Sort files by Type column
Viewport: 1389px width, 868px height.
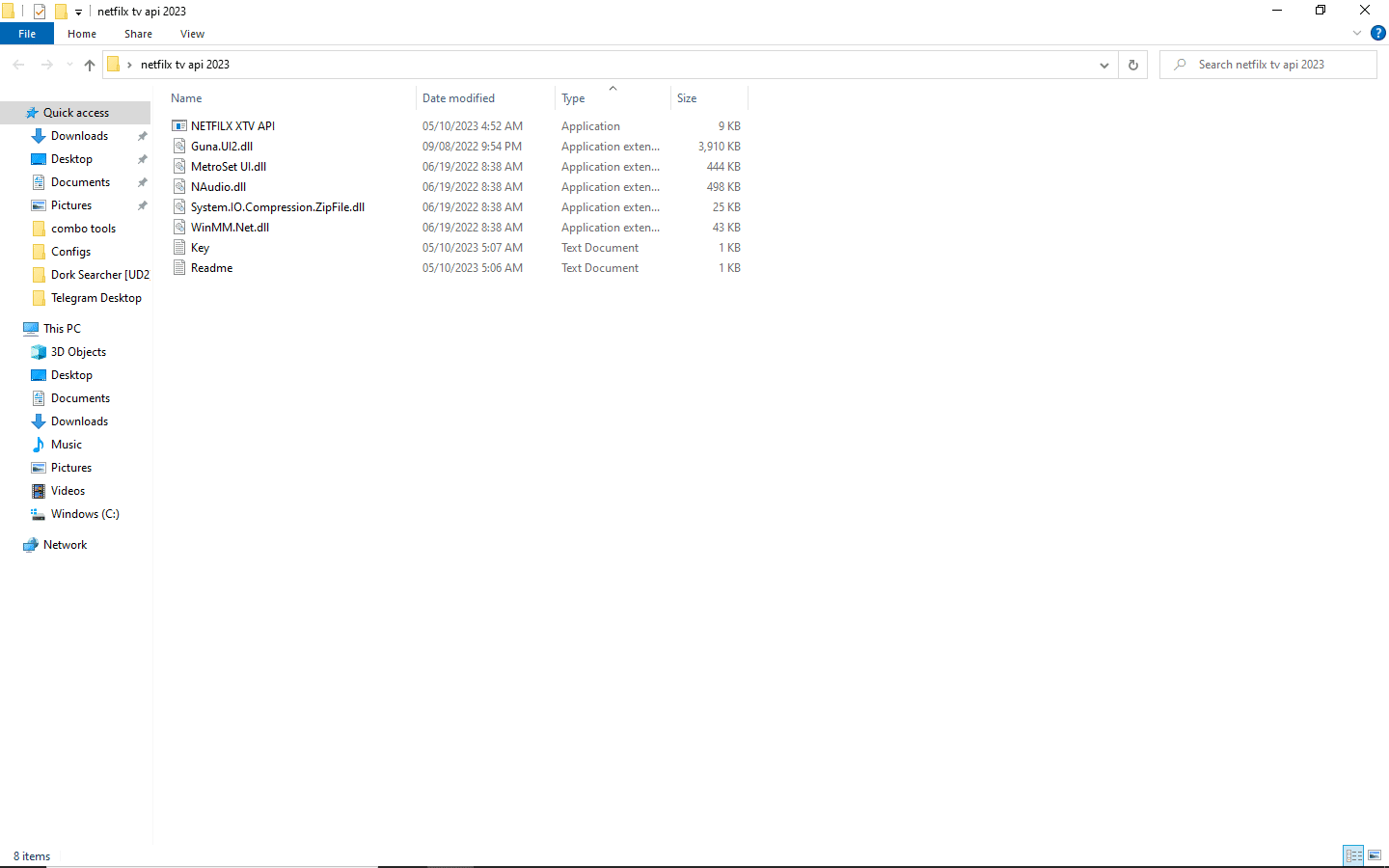(573, 98)
